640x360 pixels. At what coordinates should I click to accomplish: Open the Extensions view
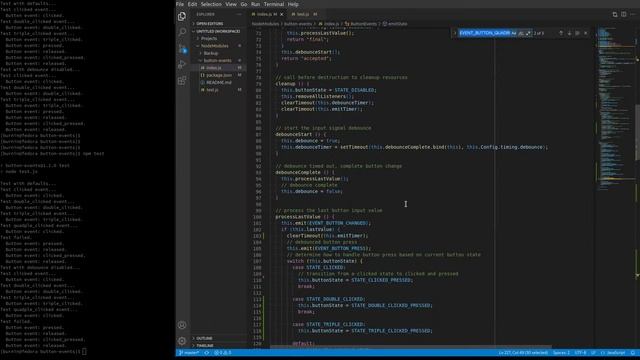[182, 81]
